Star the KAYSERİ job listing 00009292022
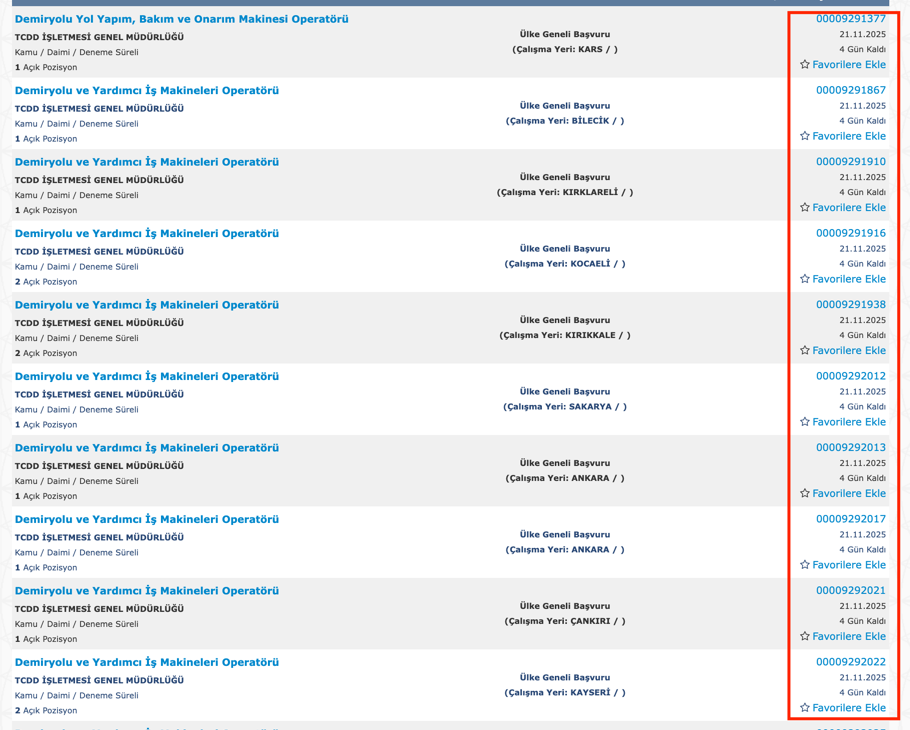910x730 pixels. (805, 708)
